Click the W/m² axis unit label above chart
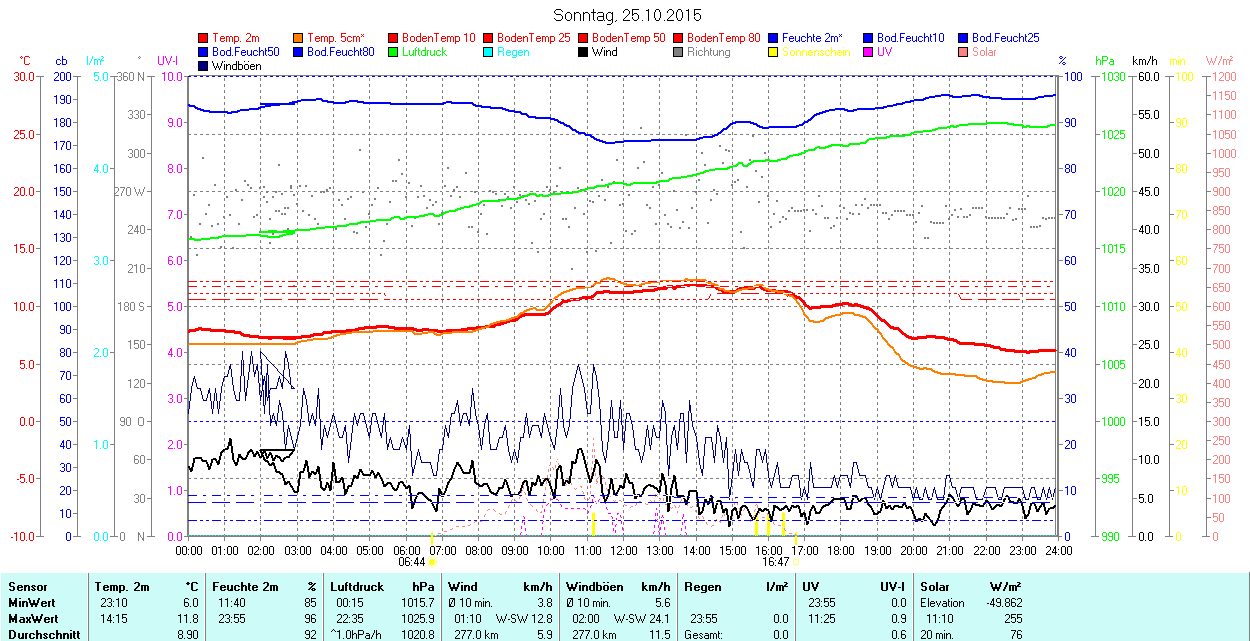The width and height of the screenshot is (1250, 641). tap(1219, 61)
